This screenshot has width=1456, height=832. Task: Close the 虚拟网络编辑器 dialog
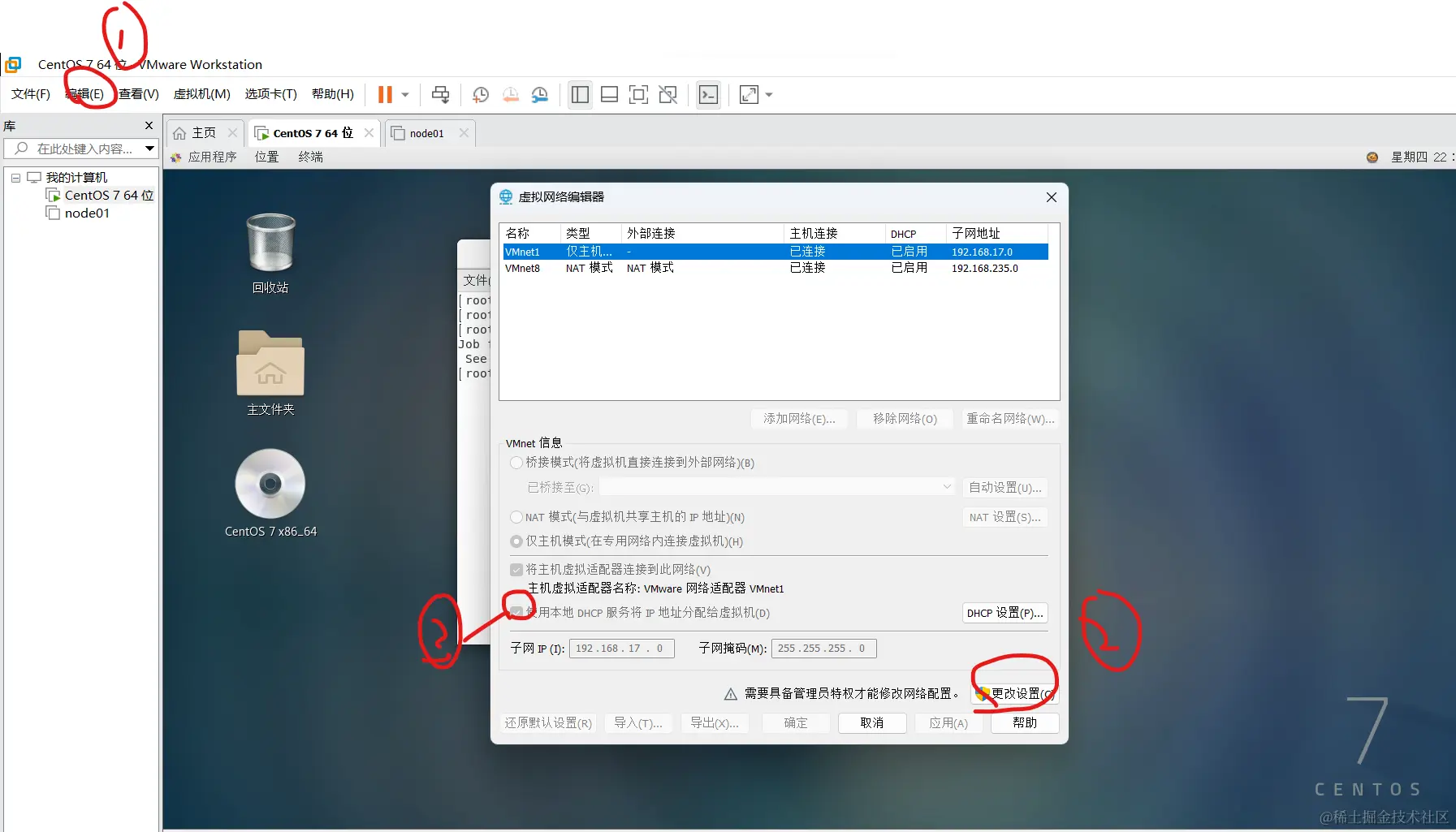coord(1052,197)
